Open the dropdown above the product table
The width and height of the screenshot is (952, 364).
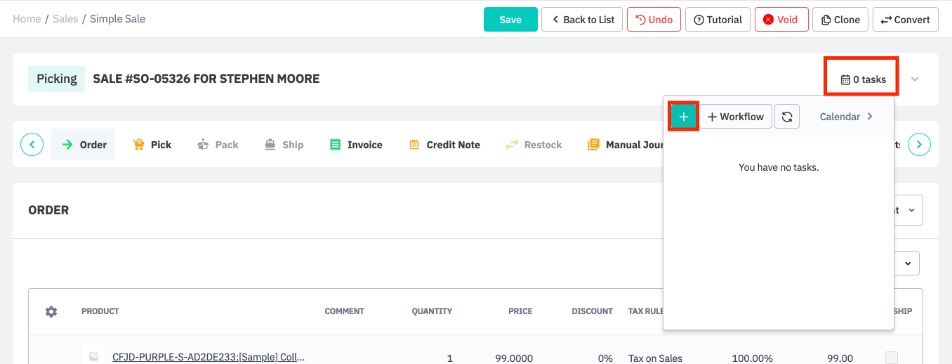pos(907,263)
